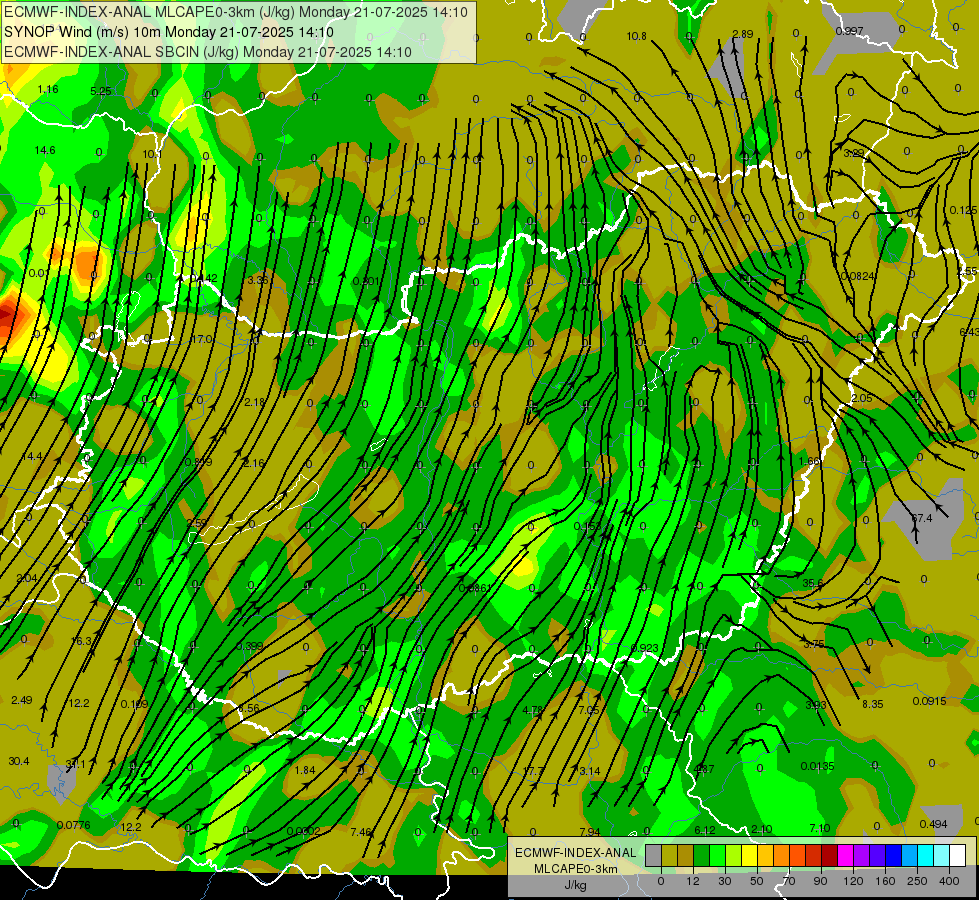Click the 3.29 map value
The height and width of the screenshot is (900, 979).
pyautogui.click(x=853, y=153)
